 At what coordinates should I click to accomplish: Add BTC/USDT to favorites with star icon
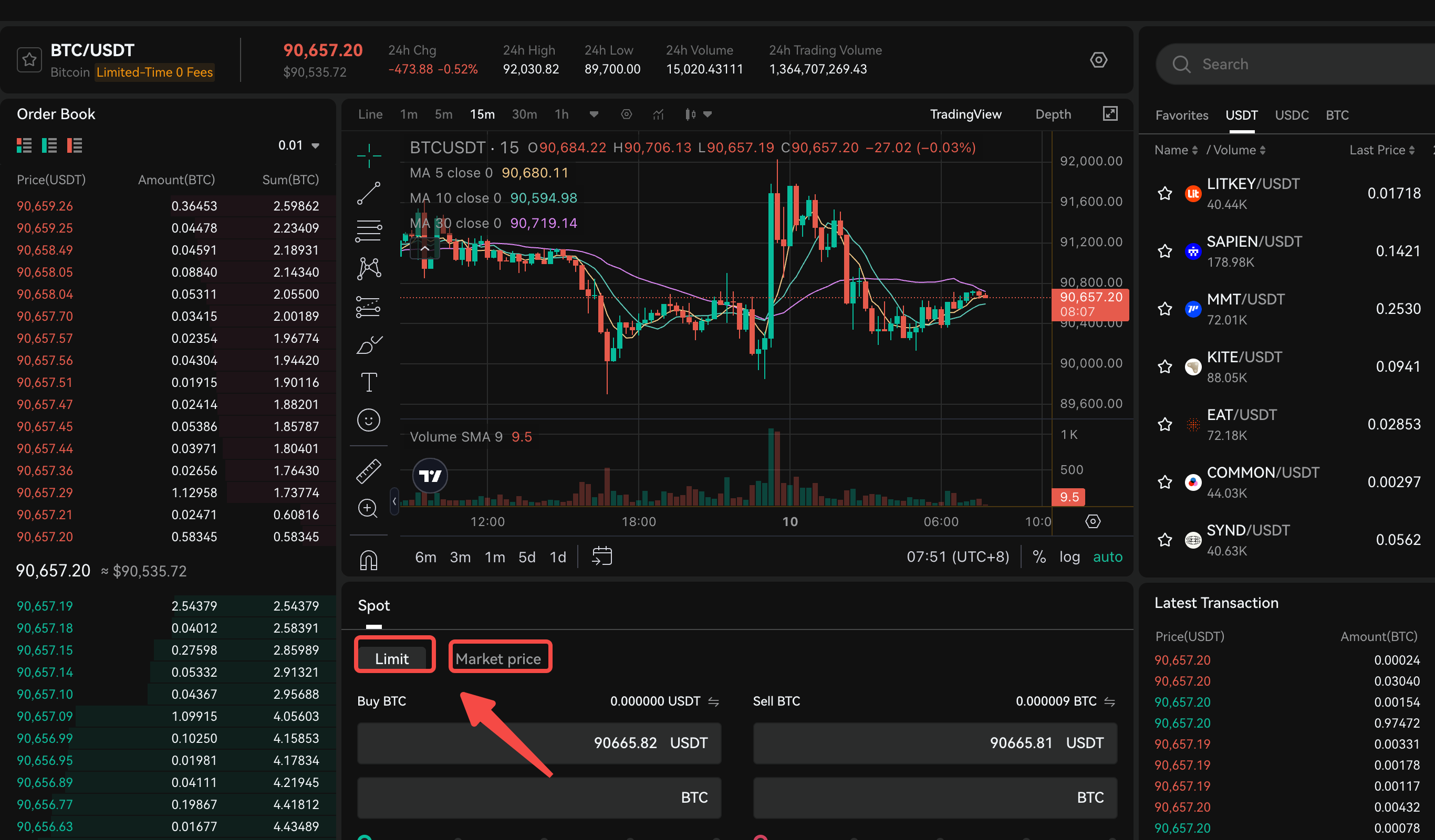tap(29, 60)
